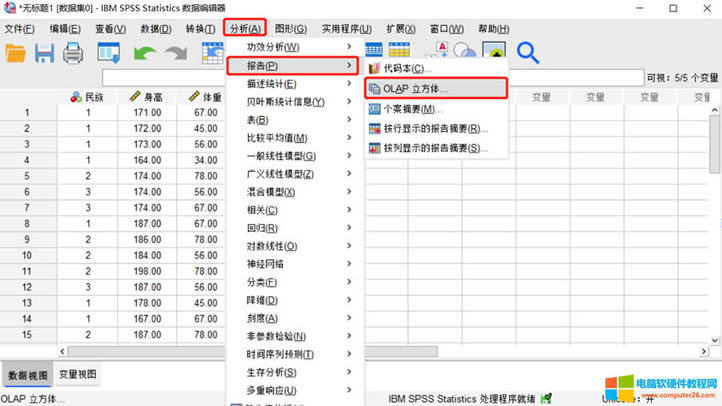Screen dimensions: 722x406
Task: Switch to the 数据视图 tab
Action: pyautogui.click(x=28, y=375)
